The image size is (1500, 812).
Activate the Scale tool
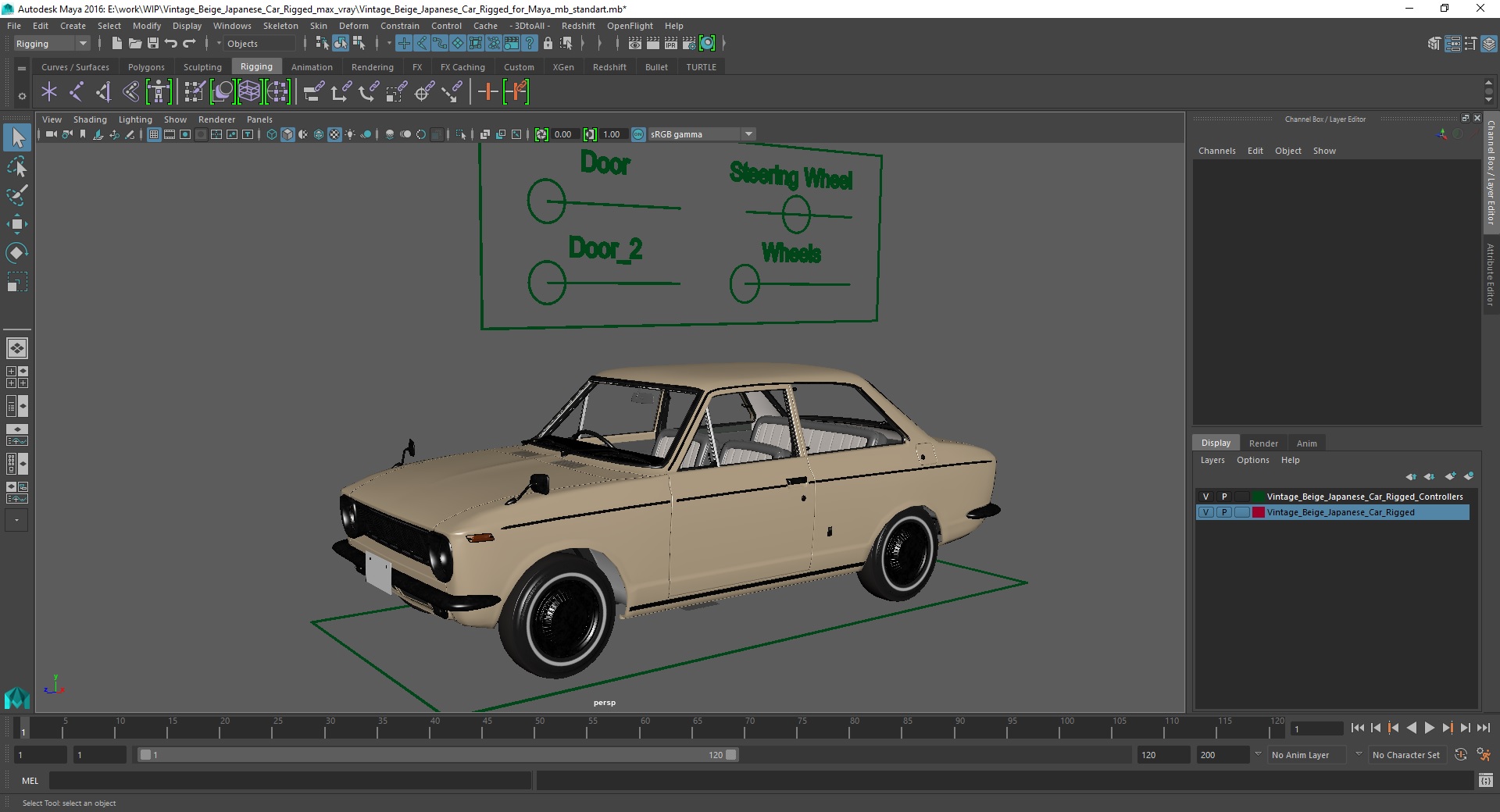click(17, 282)
